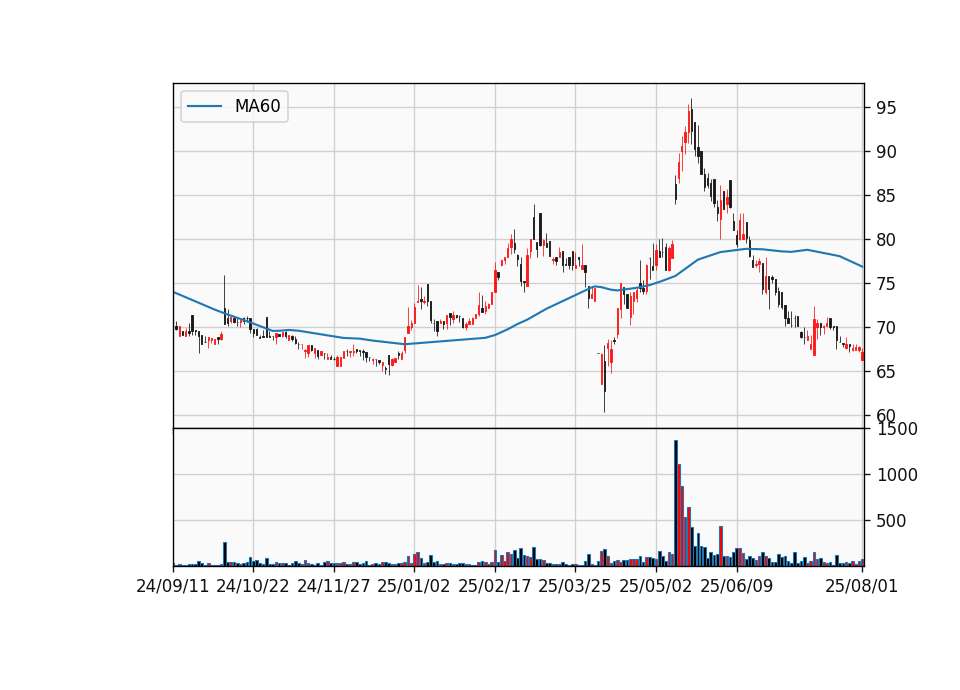Select the 25/03/25 date label
This screenshot has width=960, height=690.
[575, 586]
